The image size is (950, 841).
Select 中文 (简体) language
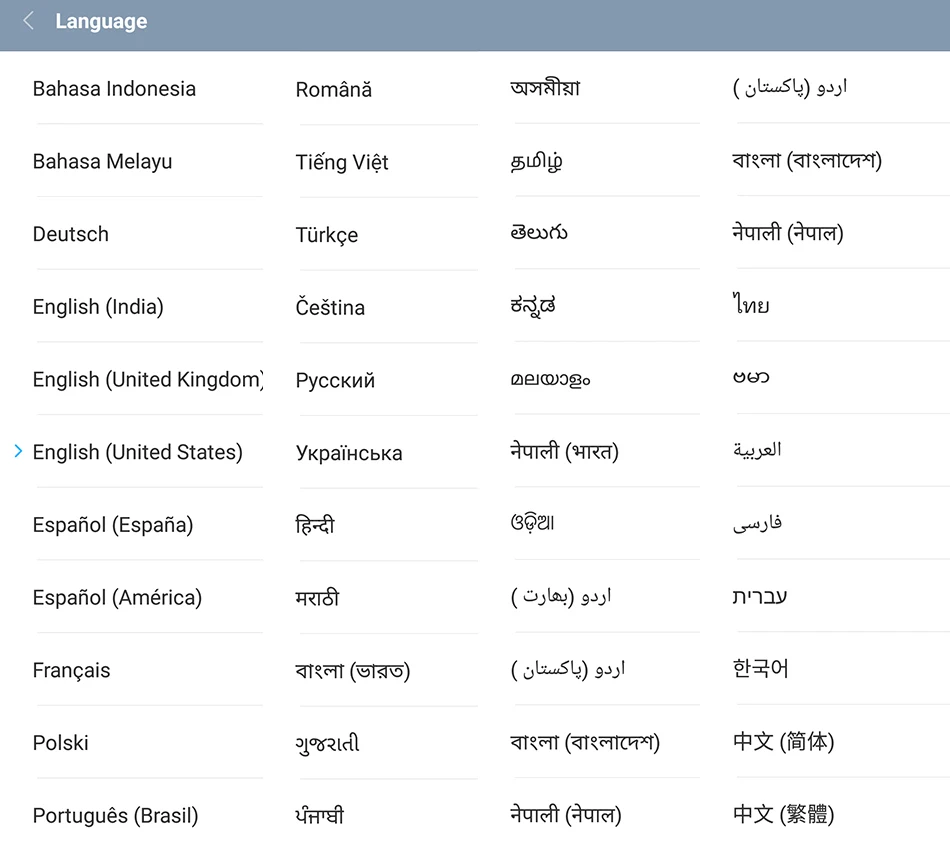click(x=783, y=741)
